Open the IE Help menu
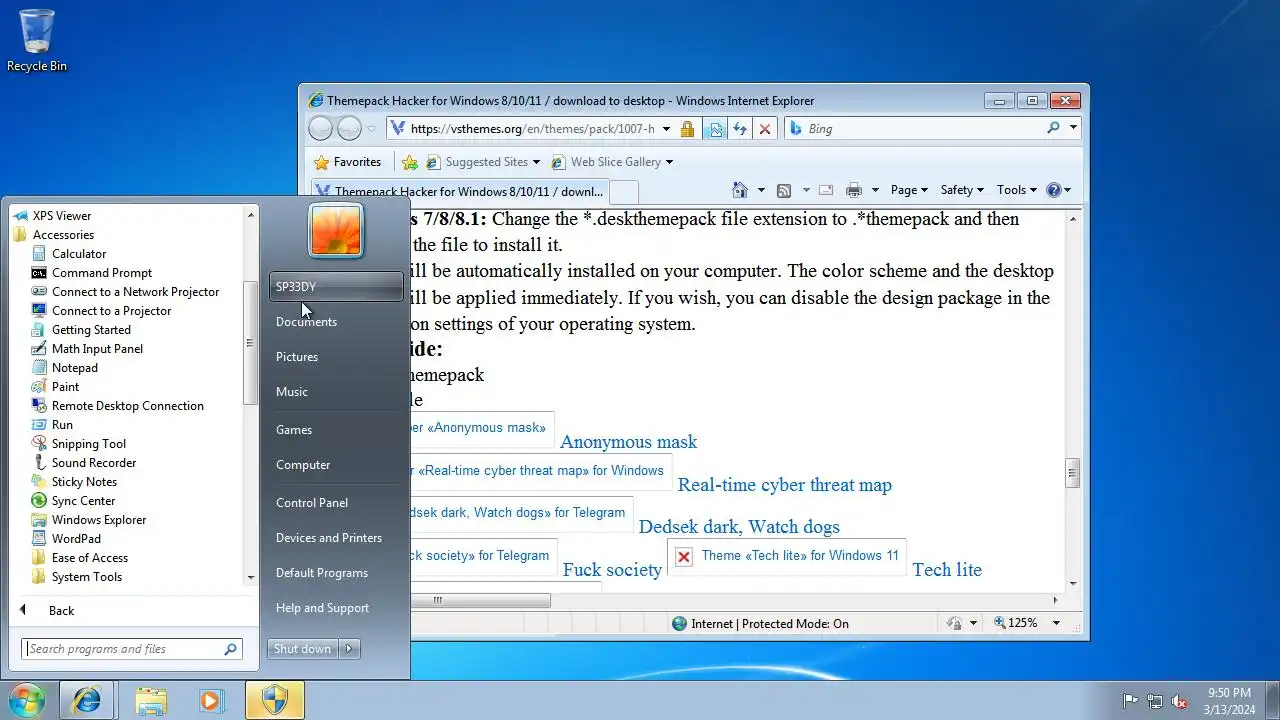This screenshot has width=1280, height=720. [1058, 190]
